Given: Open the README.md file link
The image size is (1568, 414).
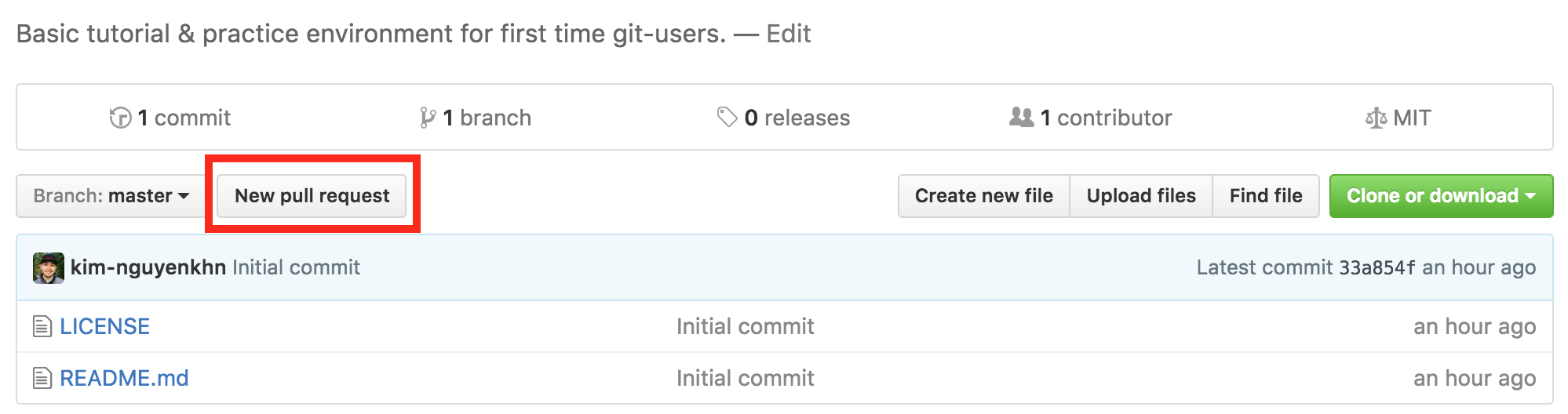Looking at the screenshot, I should pyautogui.click(x=124, y=378).
